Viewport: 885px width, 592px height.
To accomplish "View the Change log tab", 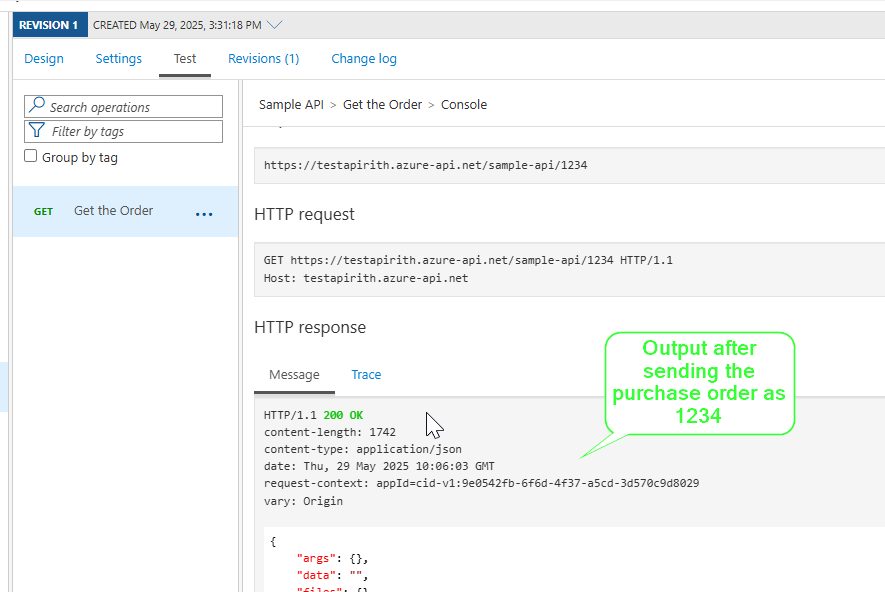I will click(x=363, y=58).
